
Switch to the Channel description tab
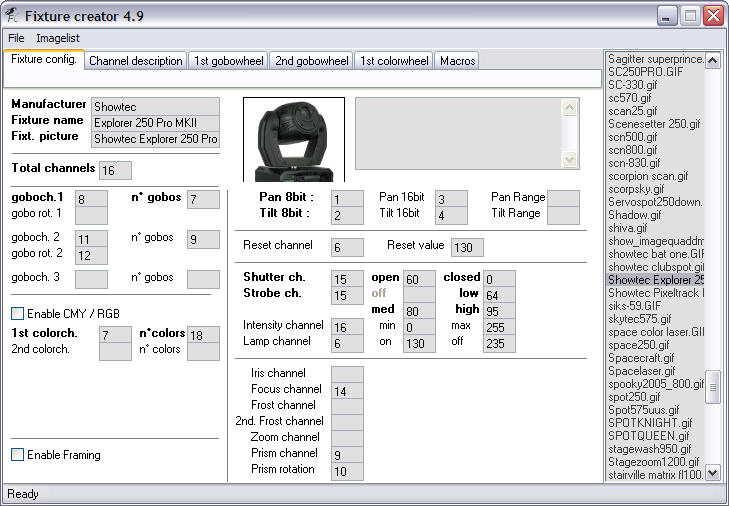point(135,61)
